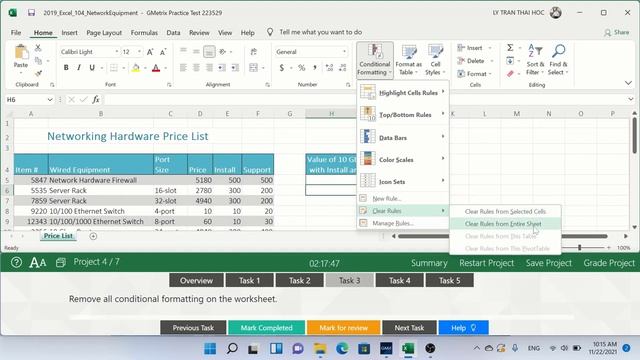
Task: Increase font size with larger A icon
Action: tap(150, 52)
